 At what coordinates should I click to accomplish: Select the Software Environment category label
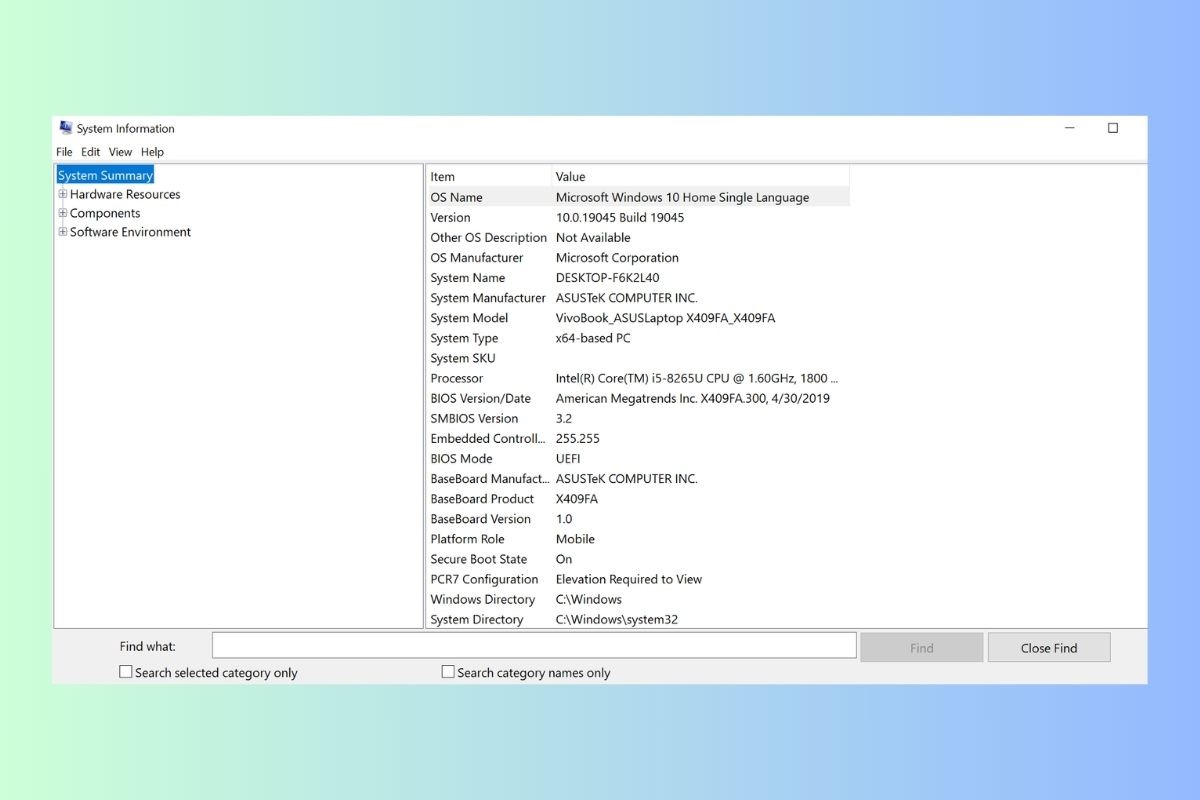130,232
